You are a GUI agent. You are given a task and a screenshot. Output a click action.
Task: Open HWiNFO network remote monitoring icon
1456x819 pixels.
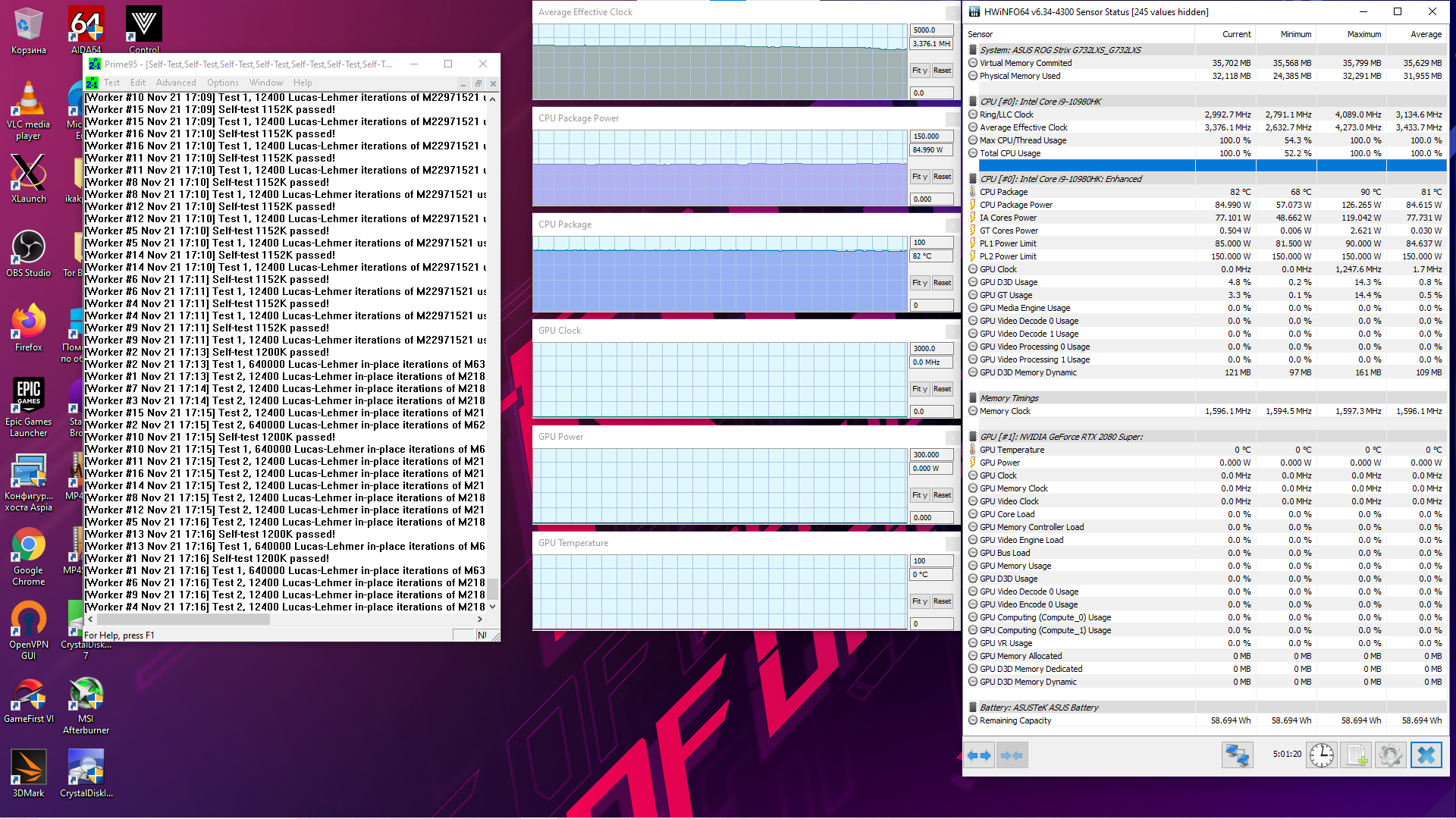[x=1238, y=755]
